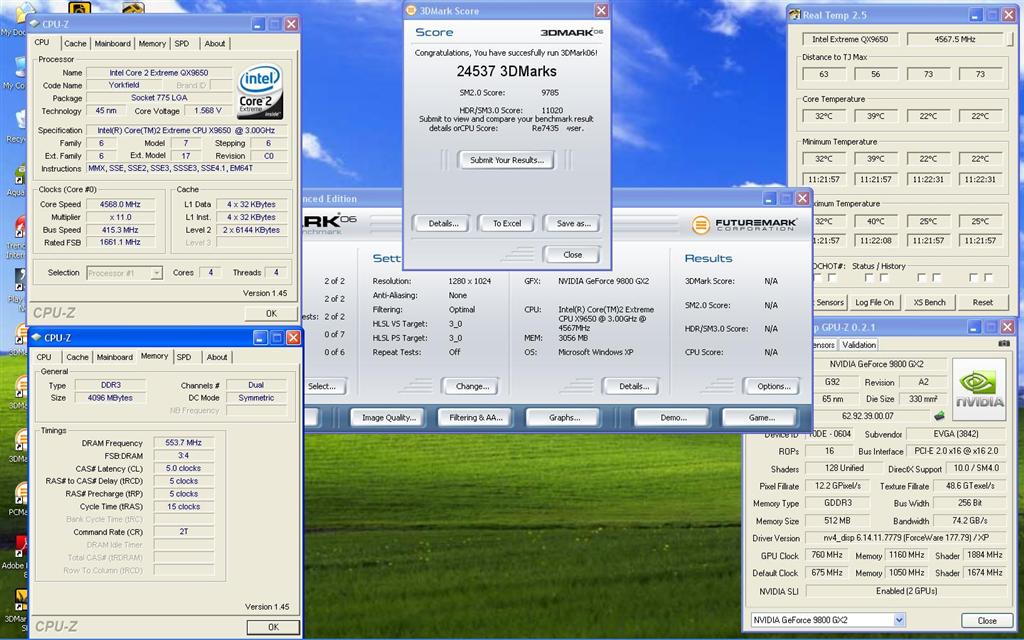
Task: Click Submit Your Results button
Action: pyautogui.click(x=507, y=160)
